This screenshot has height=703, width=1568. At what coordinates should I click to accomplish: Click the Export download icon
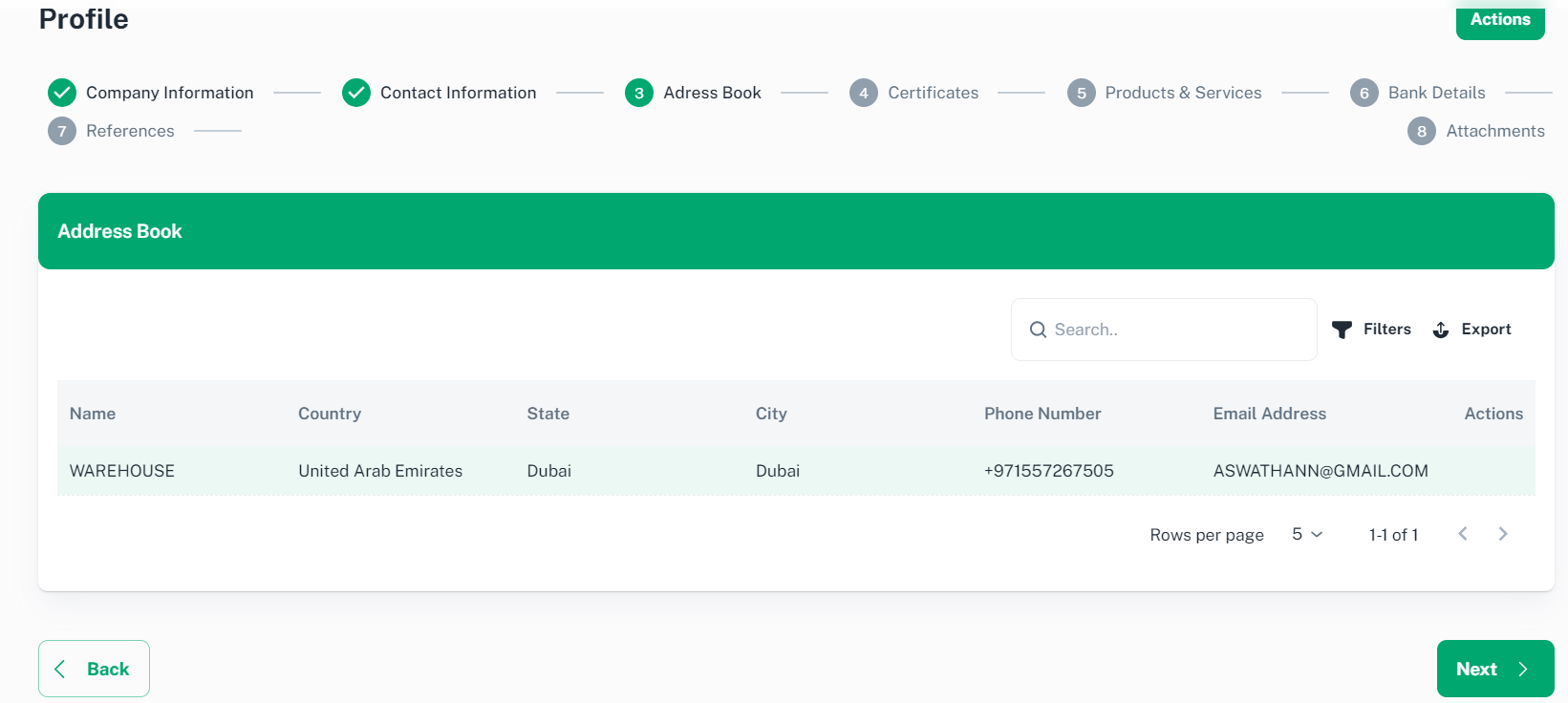point(1441,330)
